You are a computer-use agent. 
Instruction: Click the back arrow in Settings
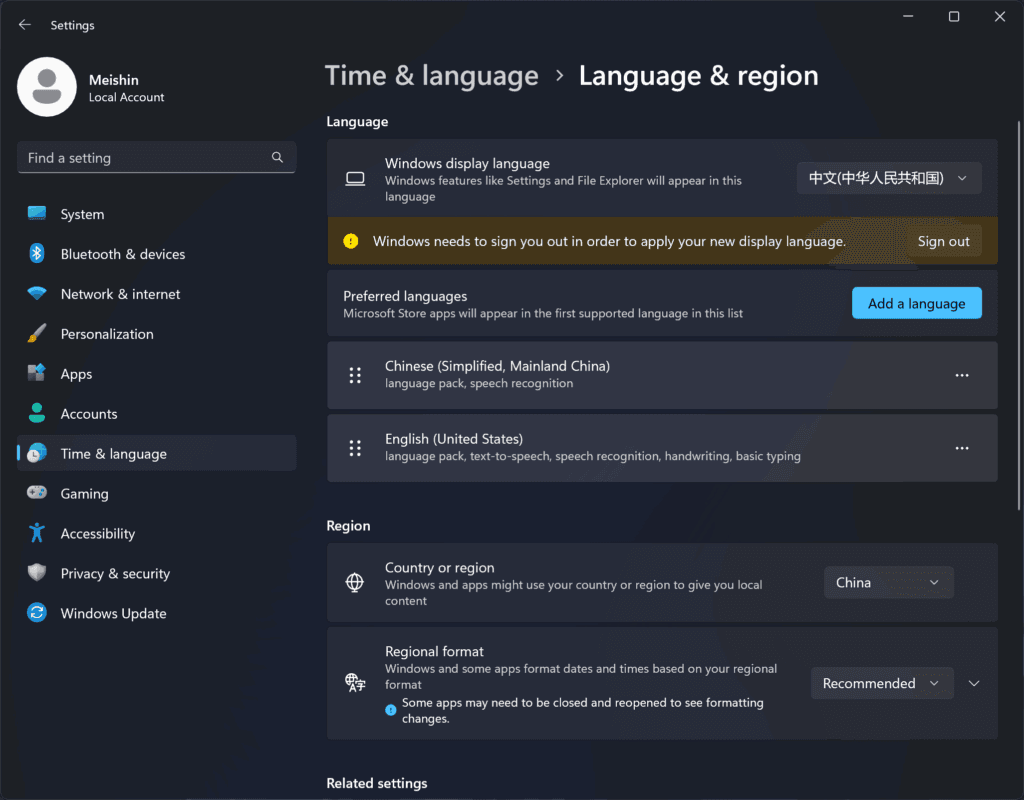pyautogui.click(x=25, y=25)
